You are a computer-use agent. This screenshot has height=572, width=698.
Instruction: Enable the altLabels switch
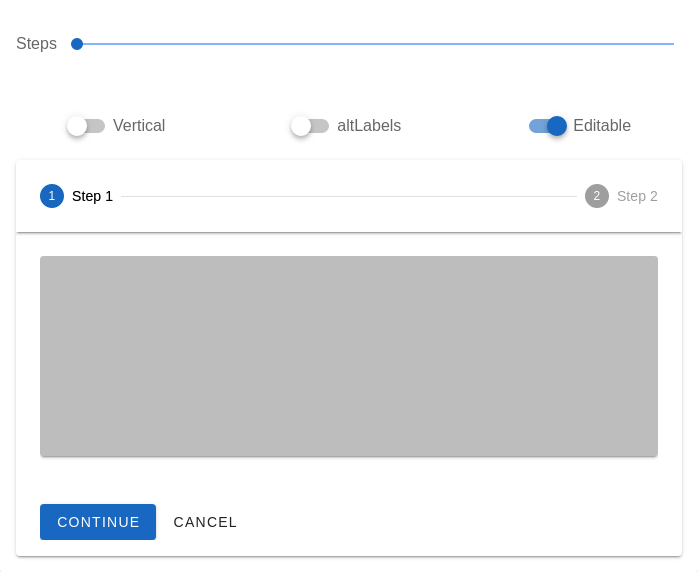tap(310, 126)
